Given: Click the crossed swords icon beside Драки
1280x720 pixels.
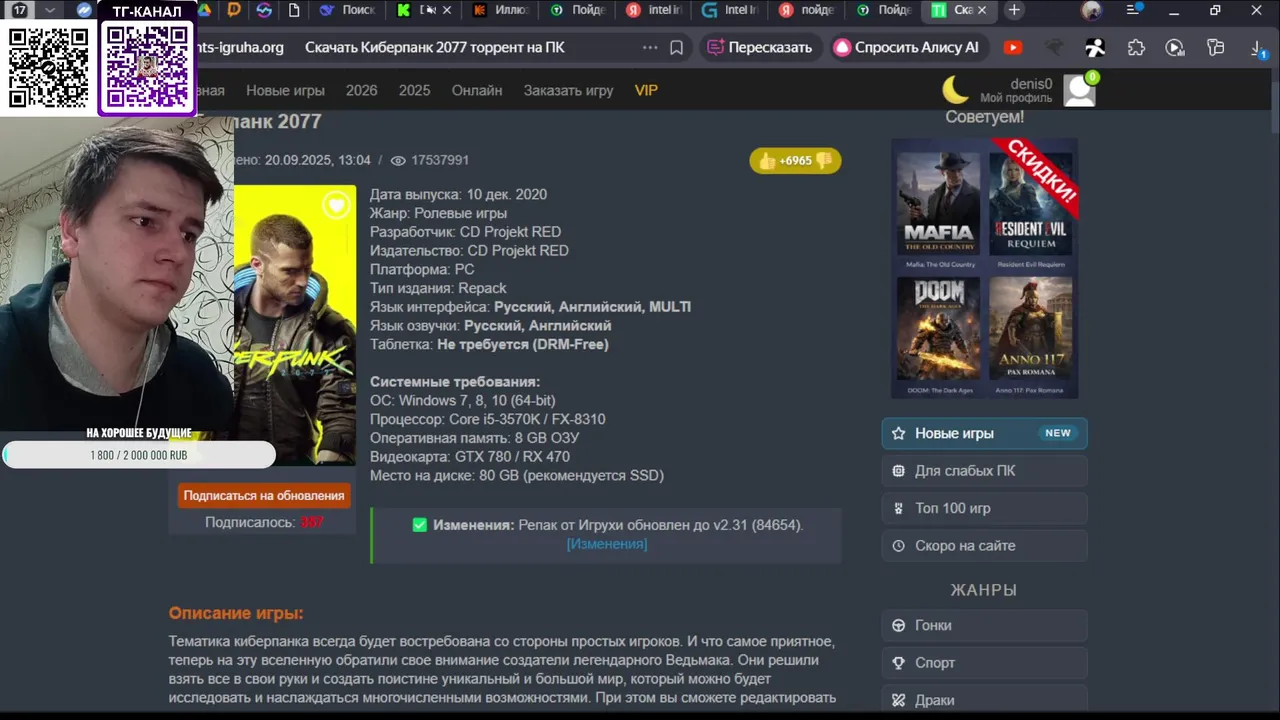Looking at the screenshot, I should 898,701.
